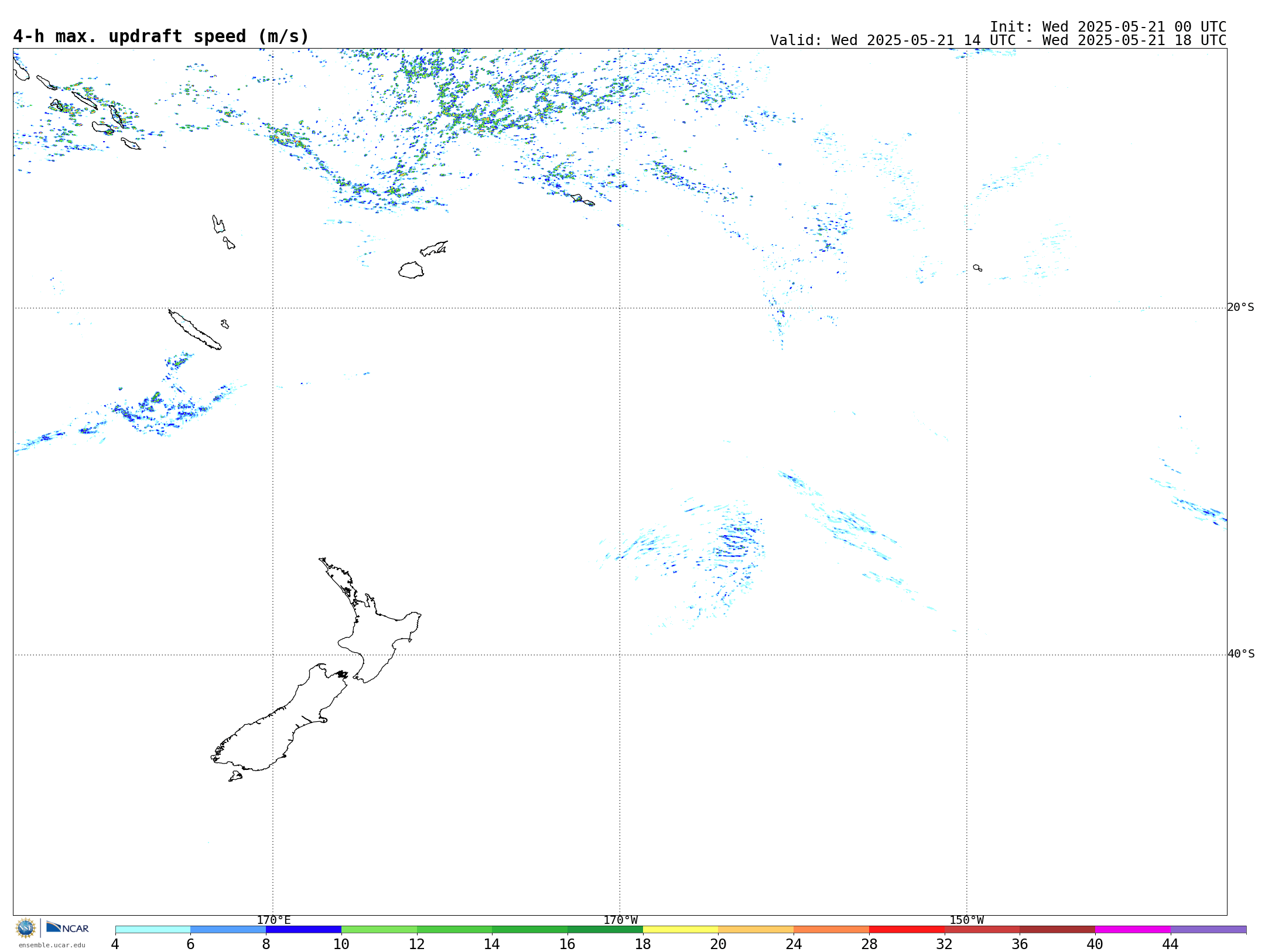Click the 170°E longitude label
The width and height of the screenshot is (1265, 952).
click(273, 920)
